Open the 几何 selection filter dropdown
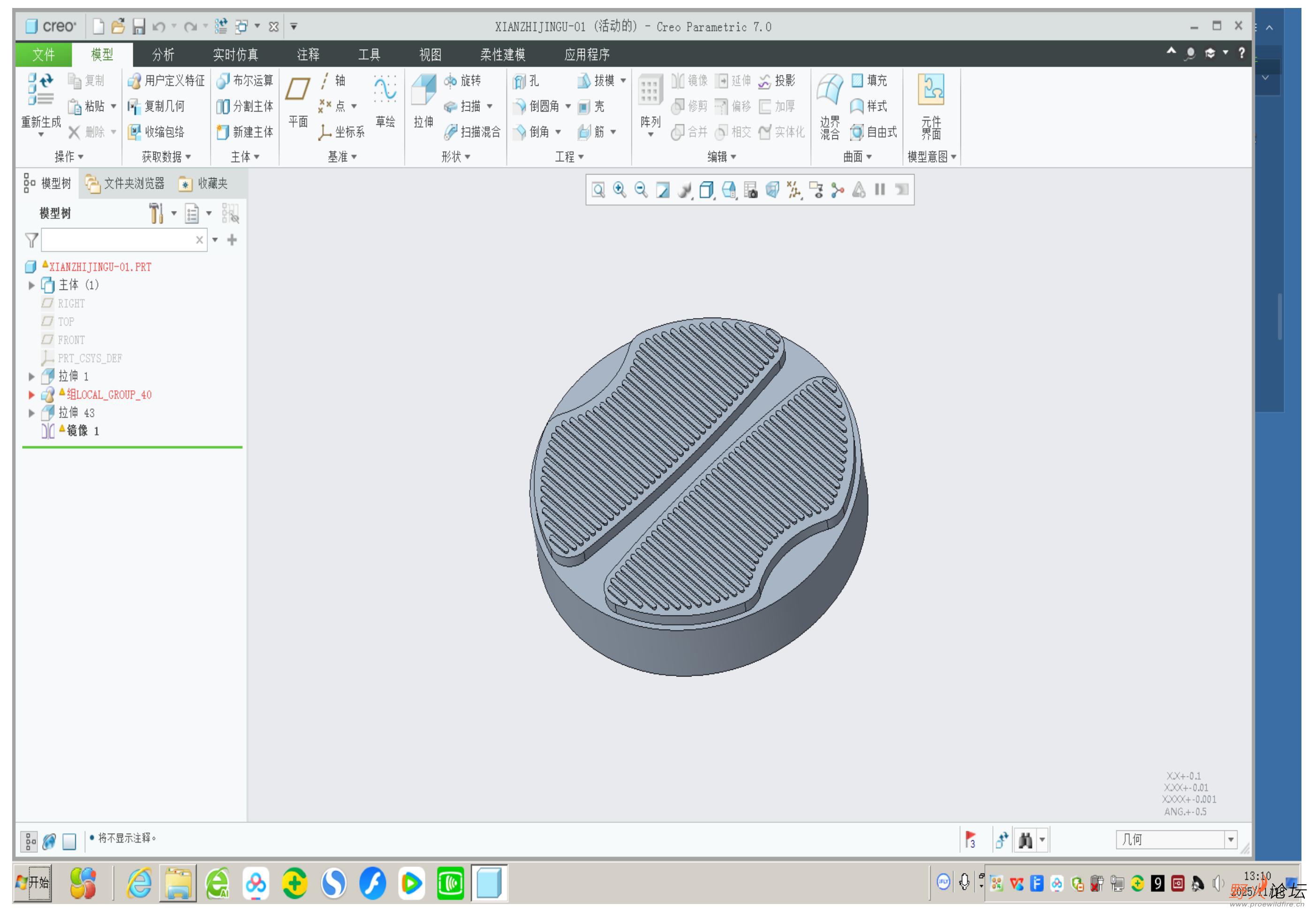The width and height of the screenshot is (1316, 912). pyautogui.click(x=1231, y=839)
